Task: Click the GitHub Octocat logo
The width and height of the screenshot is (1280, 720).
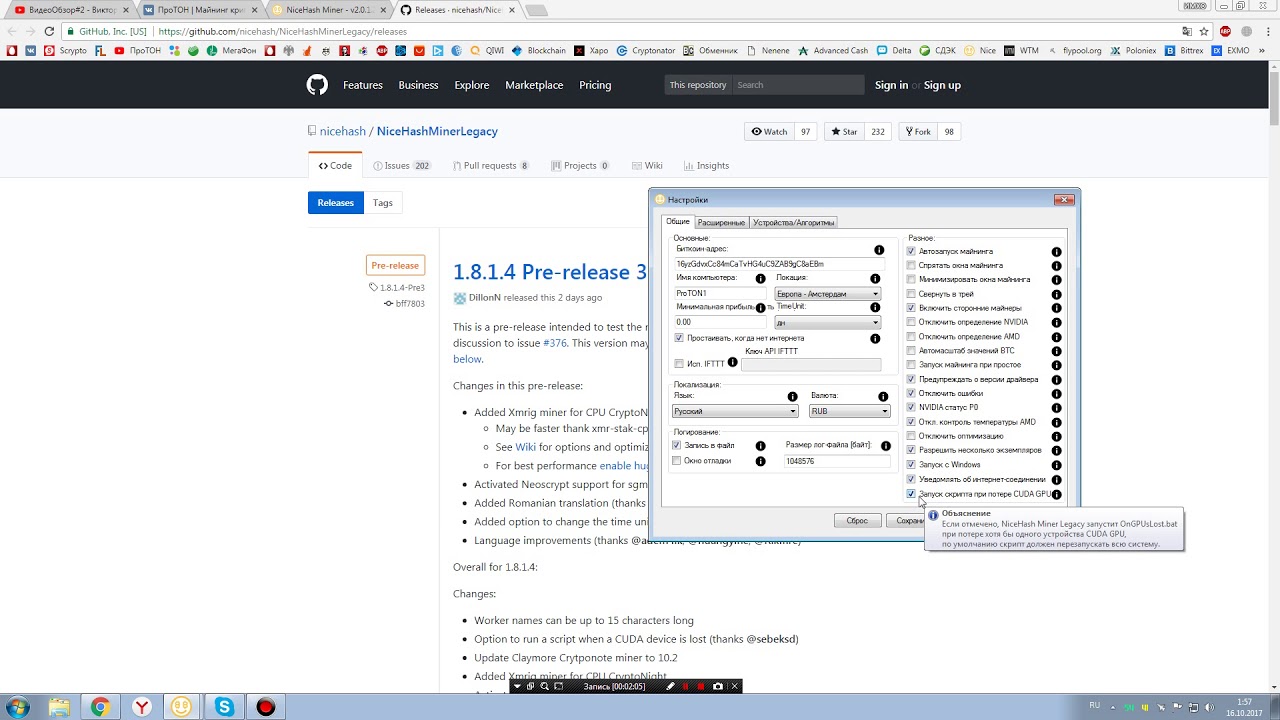Action: click(x=317, y=85)
